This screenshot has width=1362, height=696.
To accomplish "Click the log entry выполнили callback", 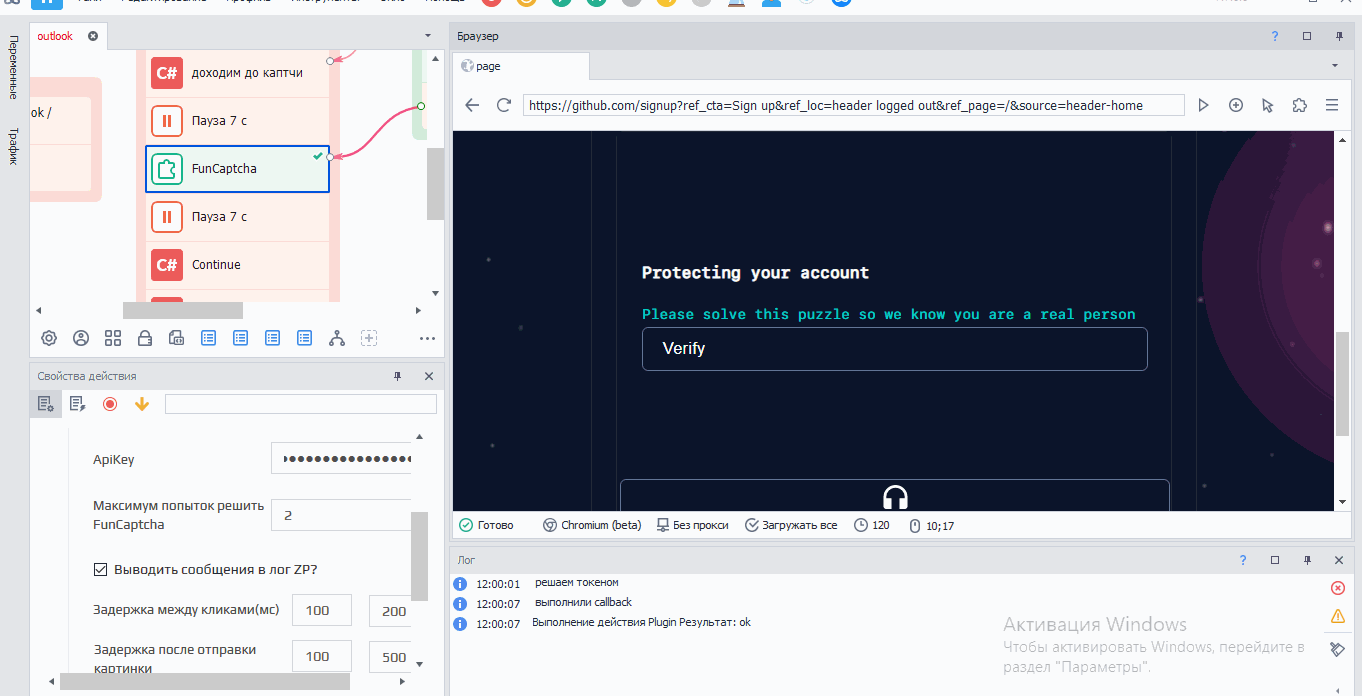I will click(583, 602).
